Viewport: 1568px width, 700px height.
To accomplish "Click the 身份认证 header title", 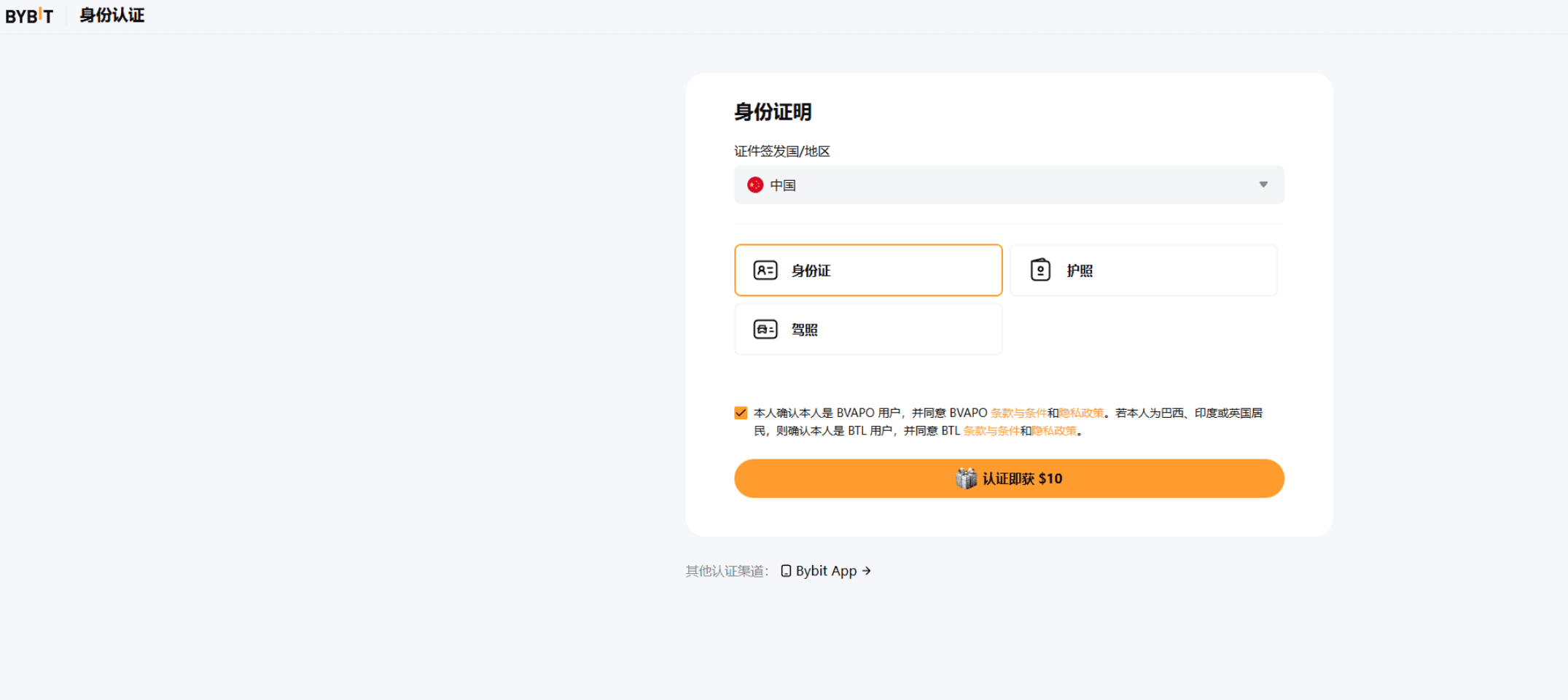I will point(112,15).
